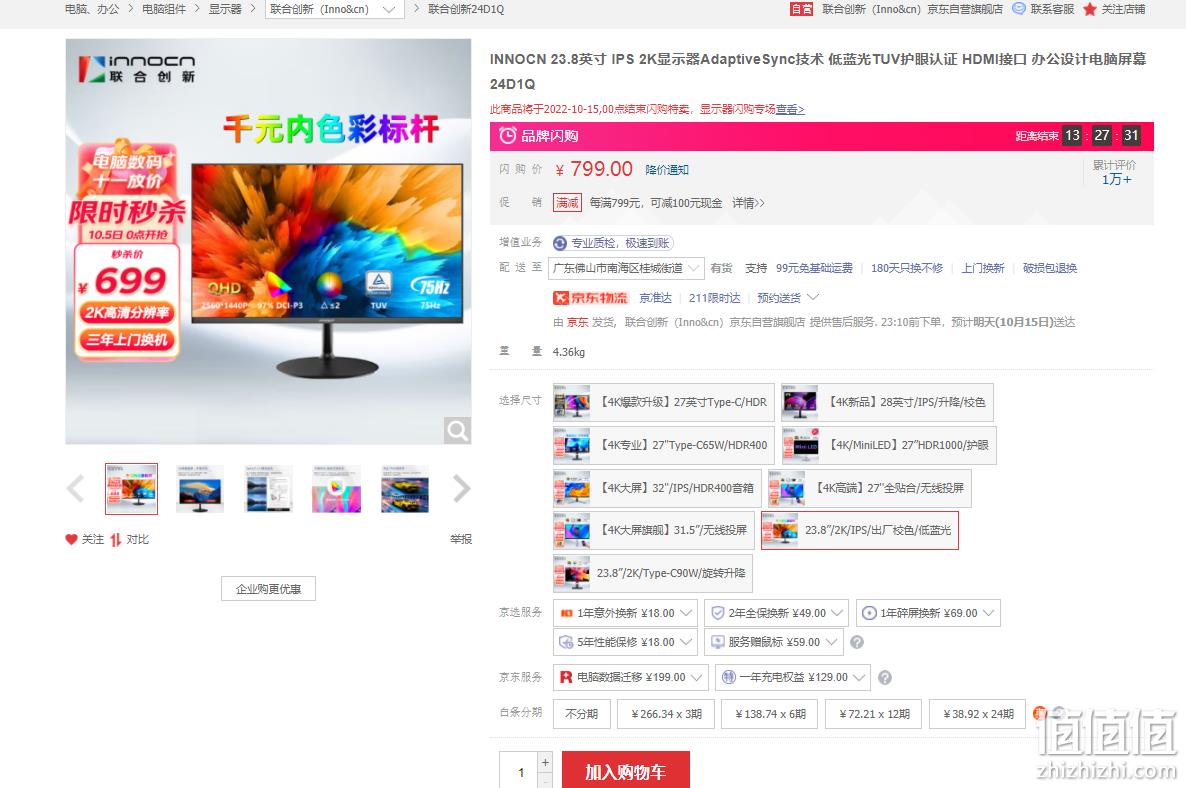The image size is (1186, 788).
Task: Go to 电脑、办公 breadcrumb category
Action: click(x=92, y=9)
